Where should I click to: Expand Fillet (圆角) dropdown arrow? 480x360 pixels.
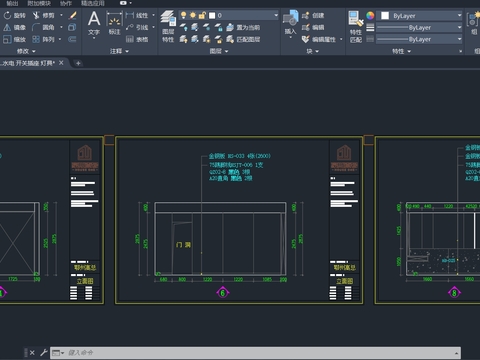point(61,27)
